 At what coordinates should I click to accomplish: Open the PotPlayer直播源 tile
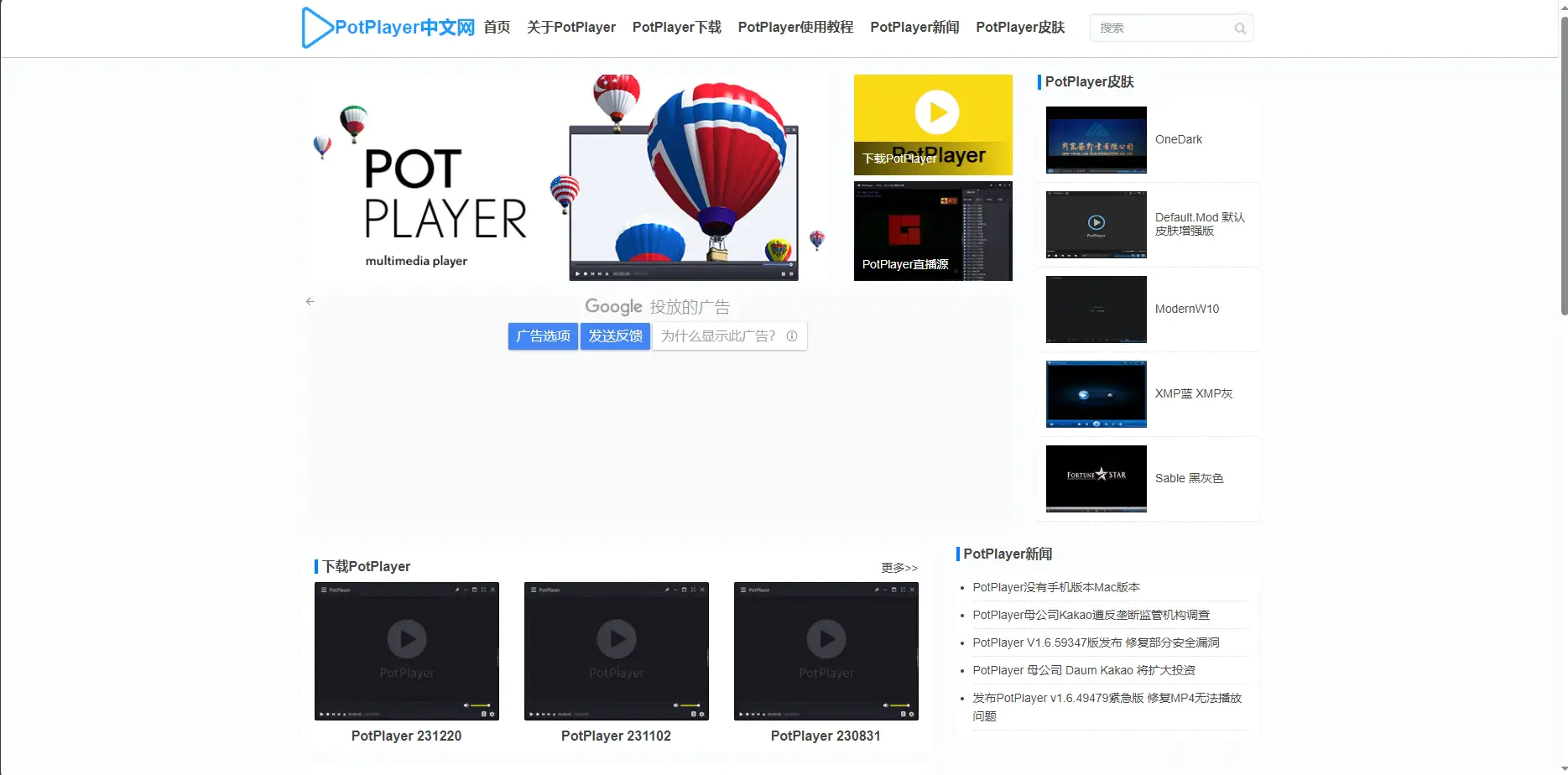[933, 231]
